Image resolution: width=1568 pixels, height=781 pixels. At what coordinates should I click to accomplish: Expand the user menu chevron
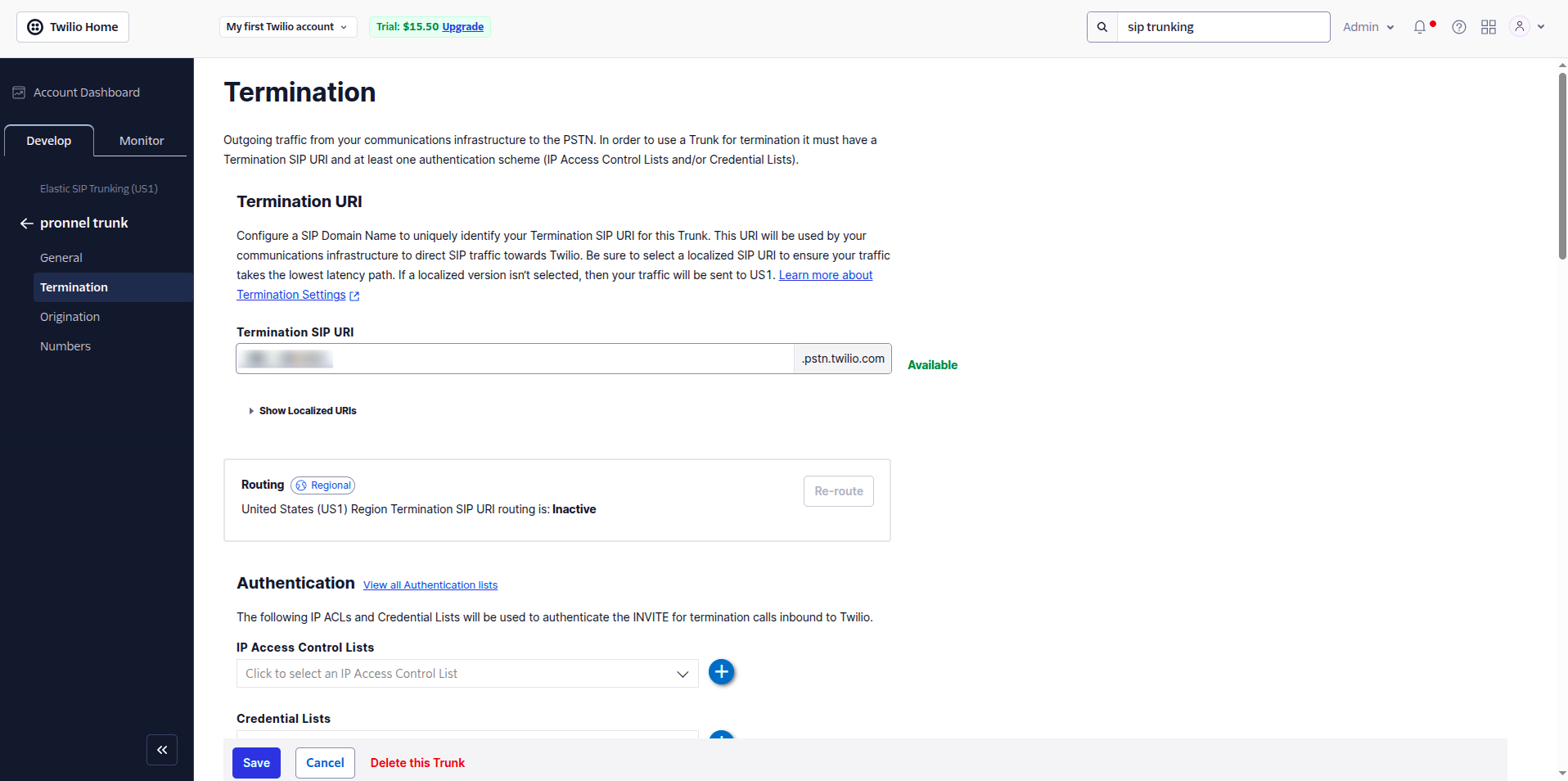click(x=1541, y=27)
